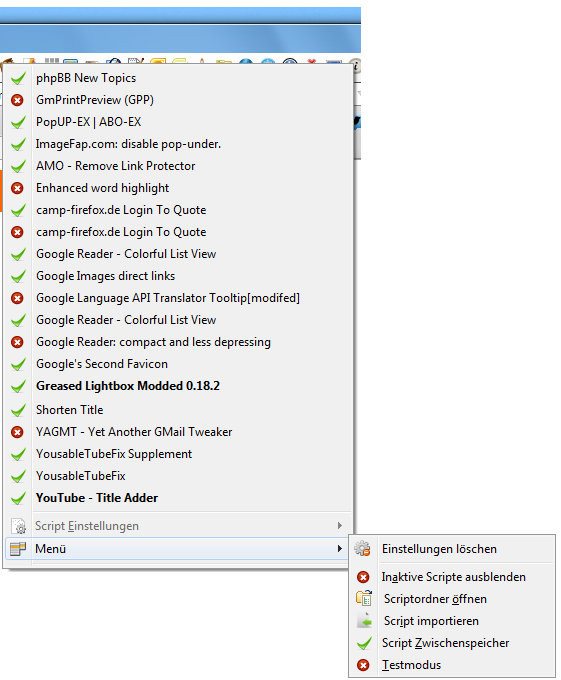Enable the disabled camp-firefox.de Login To Quote script
Image resolution: width=561 pixels, height=680 pixels.
pyautogui.click(x=178, y=232)
